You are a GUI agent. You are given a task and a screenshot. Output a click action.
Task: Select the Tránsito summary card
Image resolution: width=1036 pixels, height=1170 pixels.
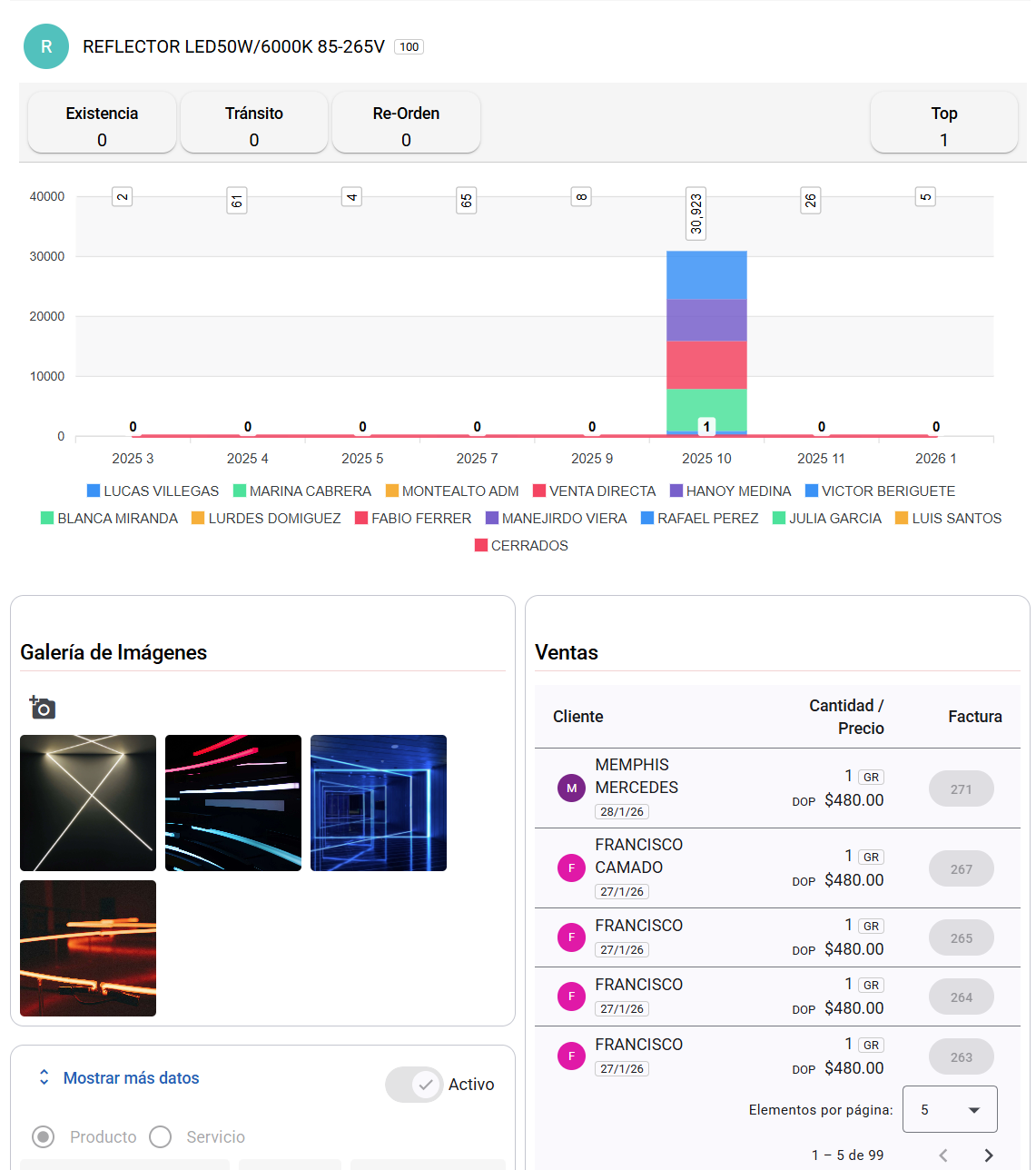click(x=254, y=123)
